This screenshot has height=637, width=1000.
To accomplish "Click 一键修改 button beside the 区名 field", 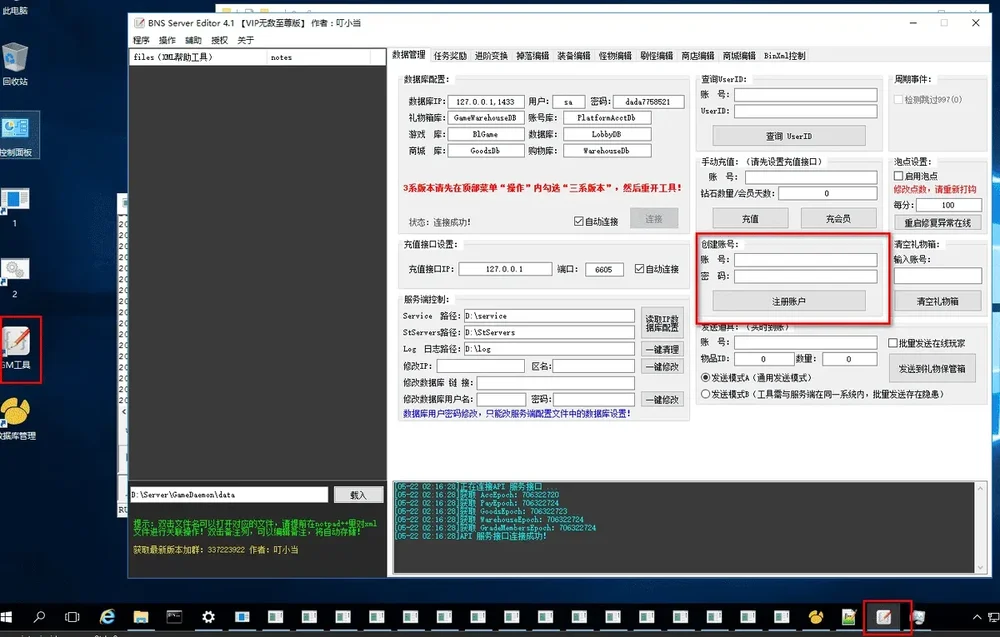I will pyautogui.click(x=662, y=367).
